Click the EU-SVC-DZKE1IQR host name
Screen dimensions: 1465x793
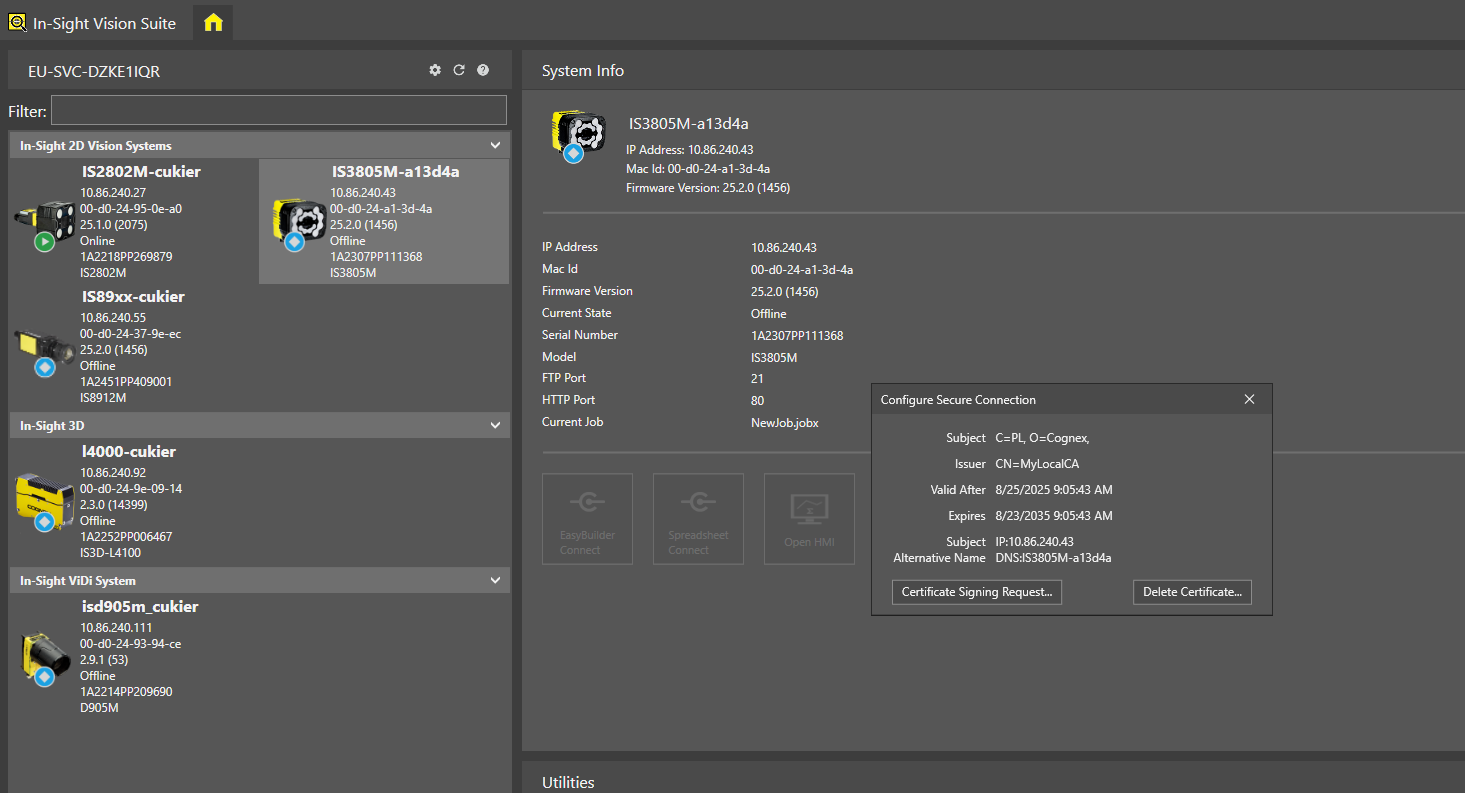(x=94, y=72)
